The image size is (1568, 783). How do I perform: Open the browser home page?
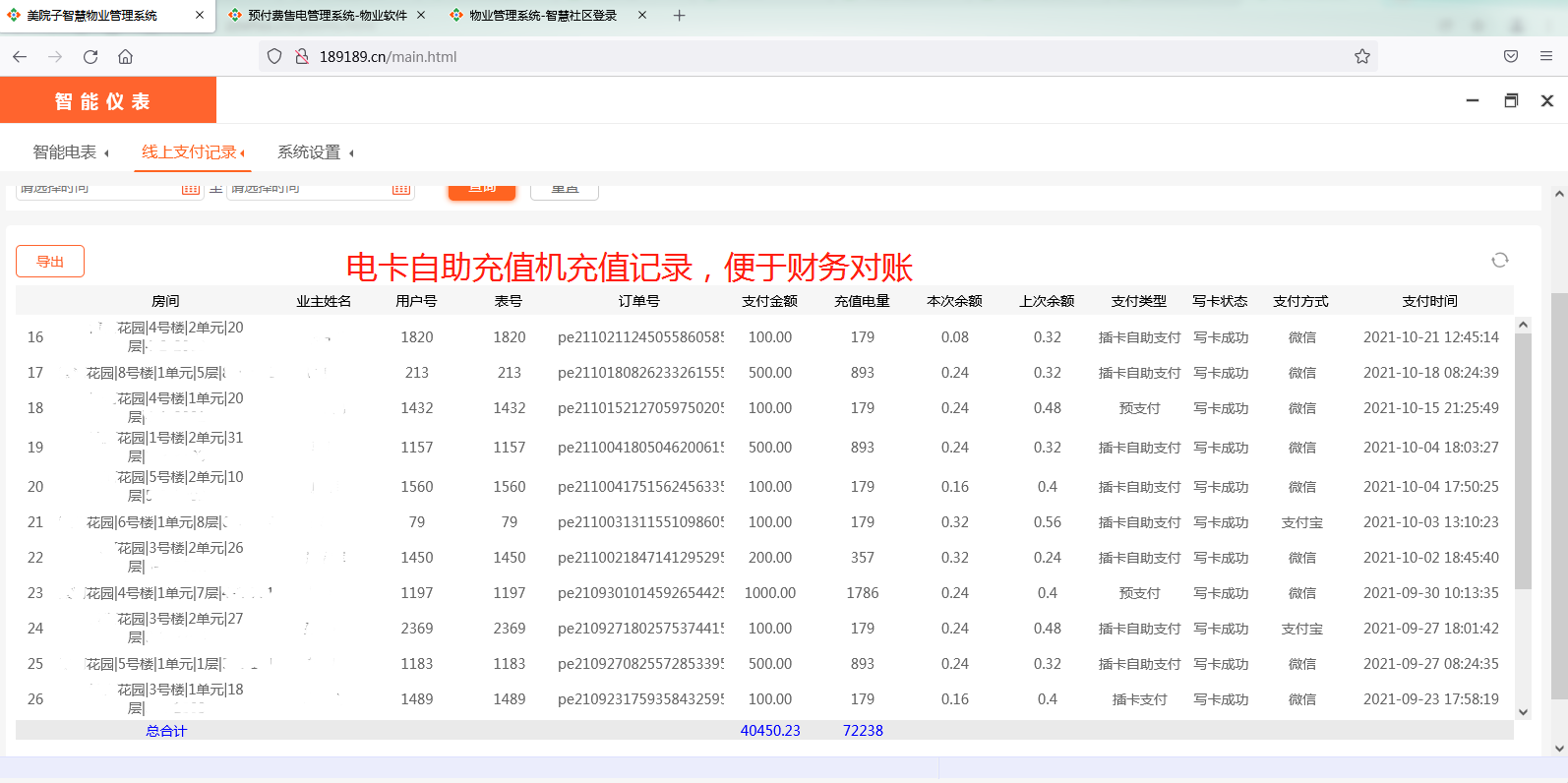pos(125,57)
